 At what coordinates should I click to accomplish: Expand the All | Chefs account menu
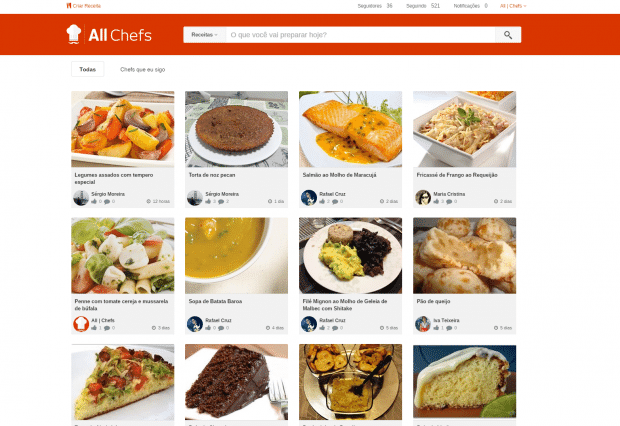pyautogui.click(x=513, y=6)
